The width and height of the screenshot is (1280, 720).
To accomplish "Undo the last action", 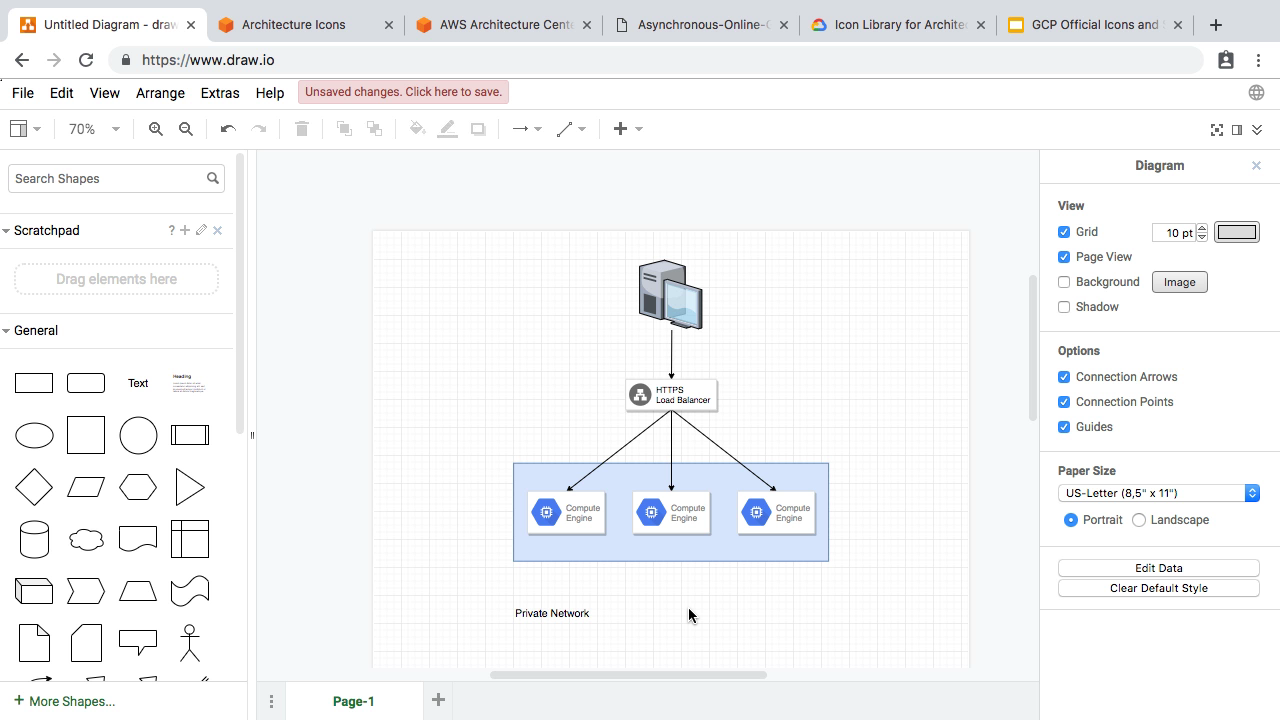I will tap(228, 129).
